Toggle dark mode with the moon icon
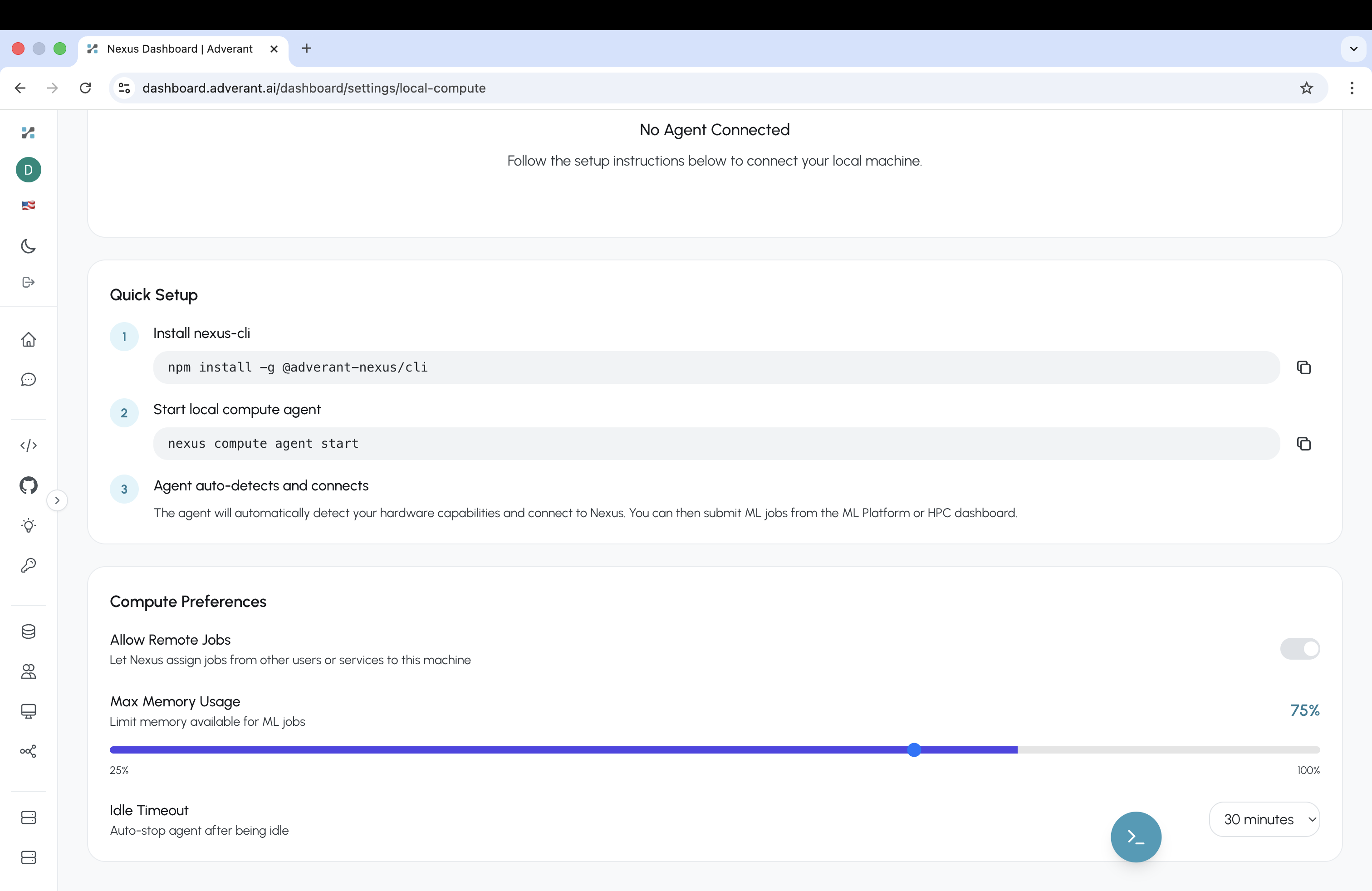Viewport: 1372px width, 891px height. (x=28, y=246)
